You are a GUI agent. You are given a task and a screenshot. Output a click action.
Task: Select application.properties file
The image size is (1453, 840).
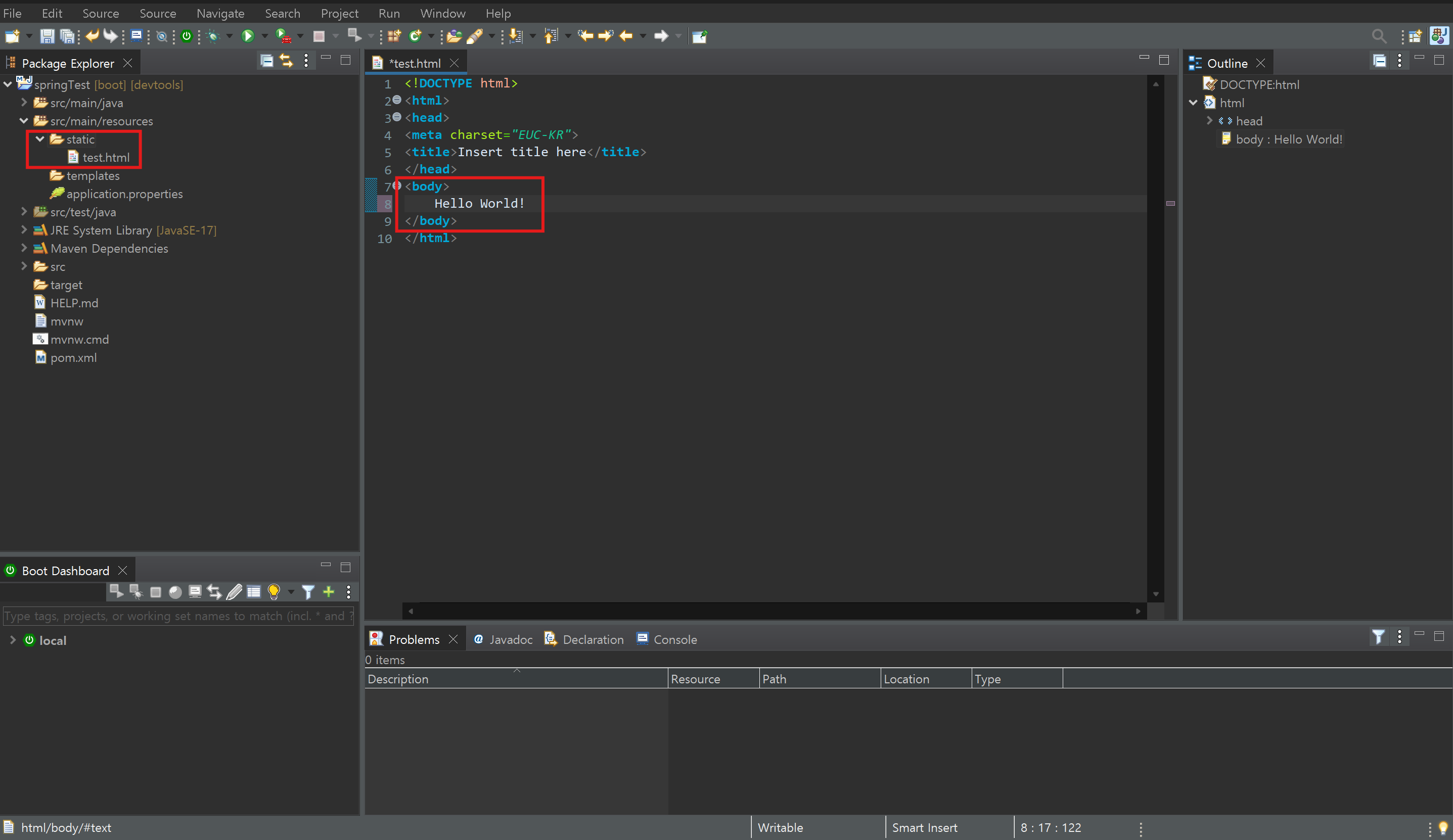point(124,194)
